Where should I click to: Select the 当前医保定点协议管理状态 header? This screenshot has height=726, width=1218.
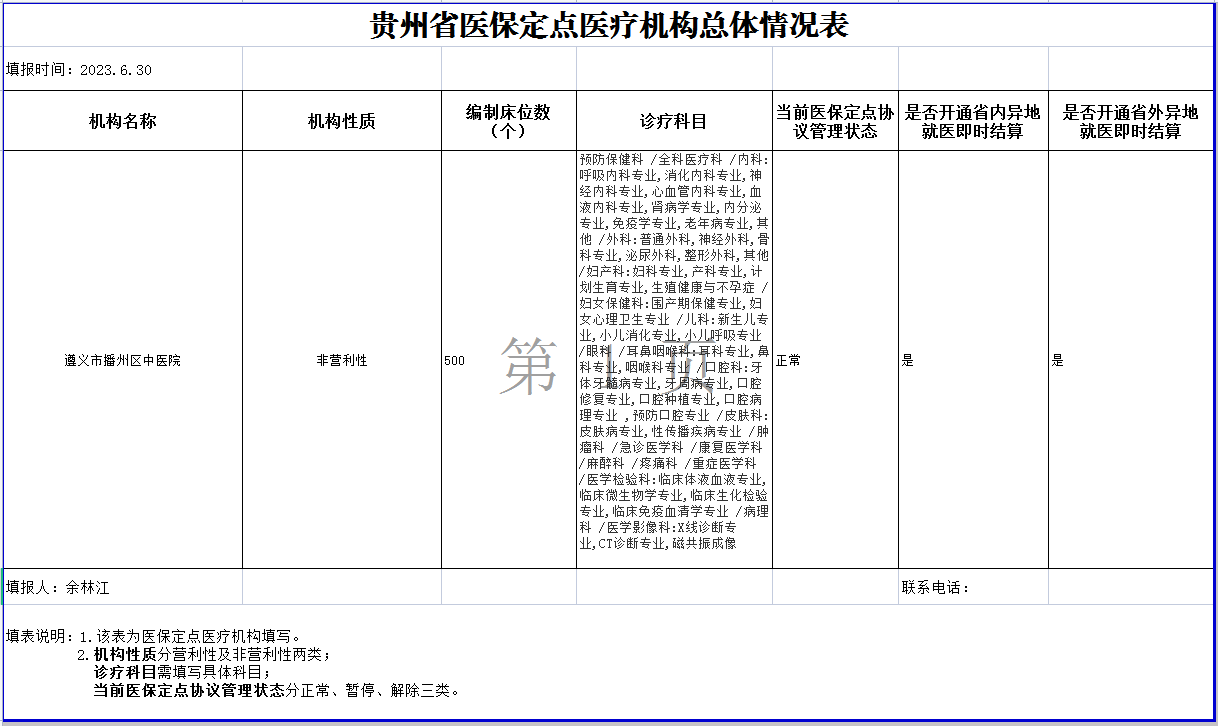point(835,120)
